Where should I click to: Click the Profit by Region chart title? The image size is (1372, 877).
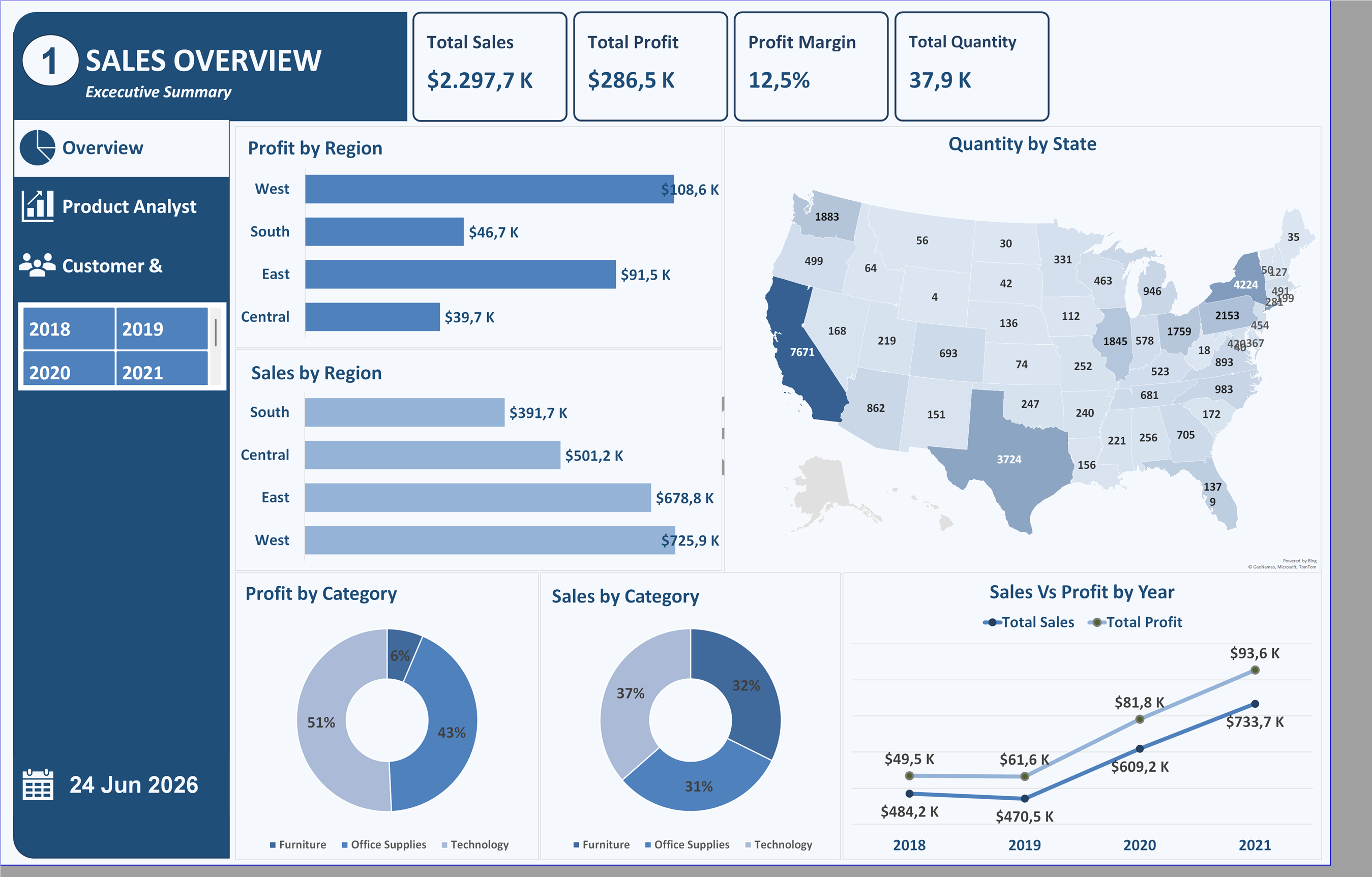315,148
